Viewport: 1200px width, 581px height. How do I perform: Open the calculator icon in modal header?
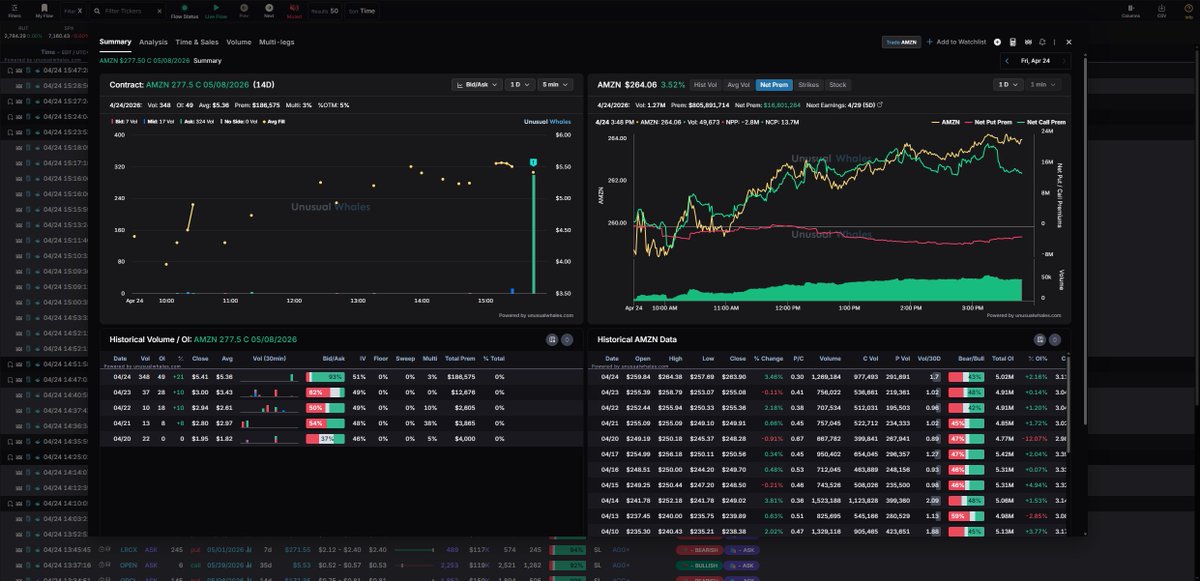[x=1013, y=42]
